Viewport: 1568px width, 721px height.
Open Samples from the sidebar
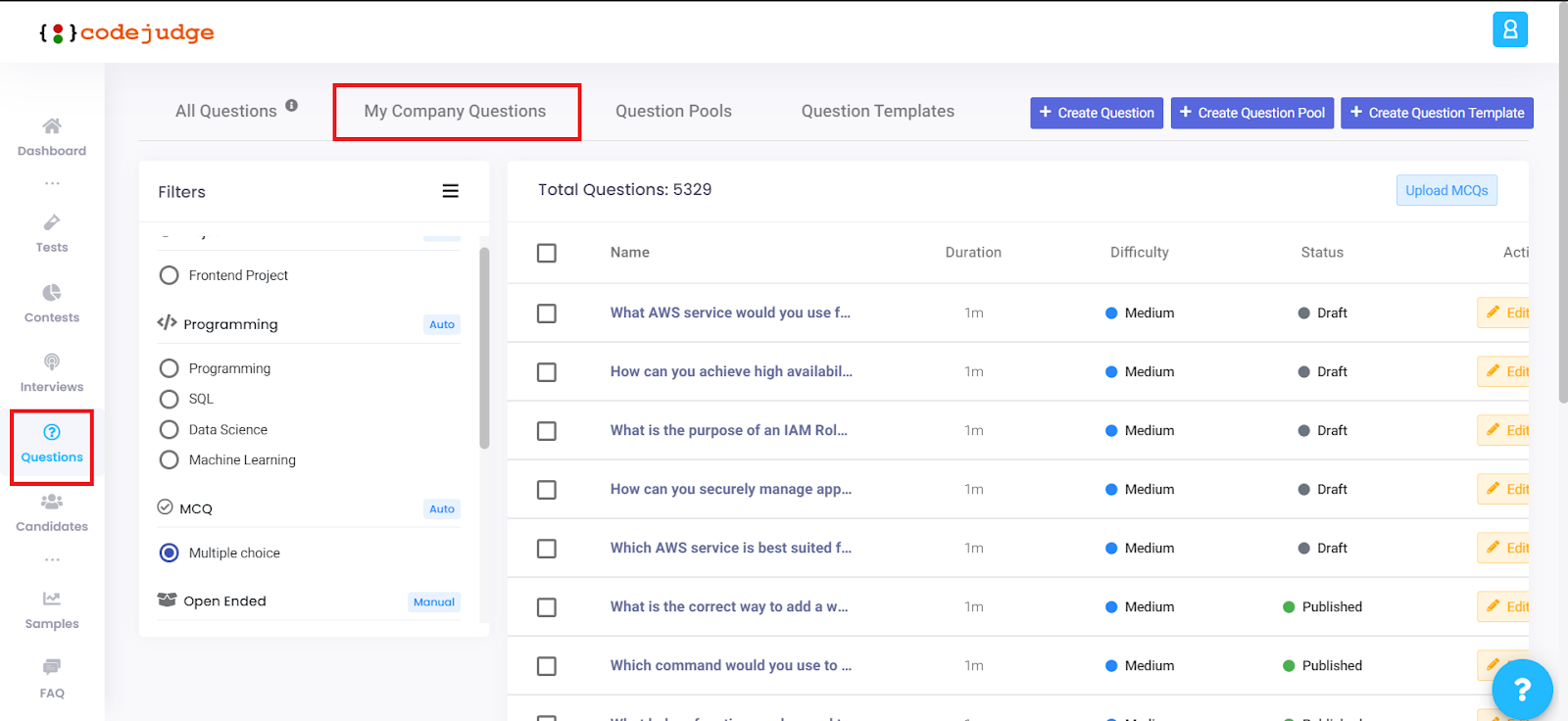(x=52, y=610)
